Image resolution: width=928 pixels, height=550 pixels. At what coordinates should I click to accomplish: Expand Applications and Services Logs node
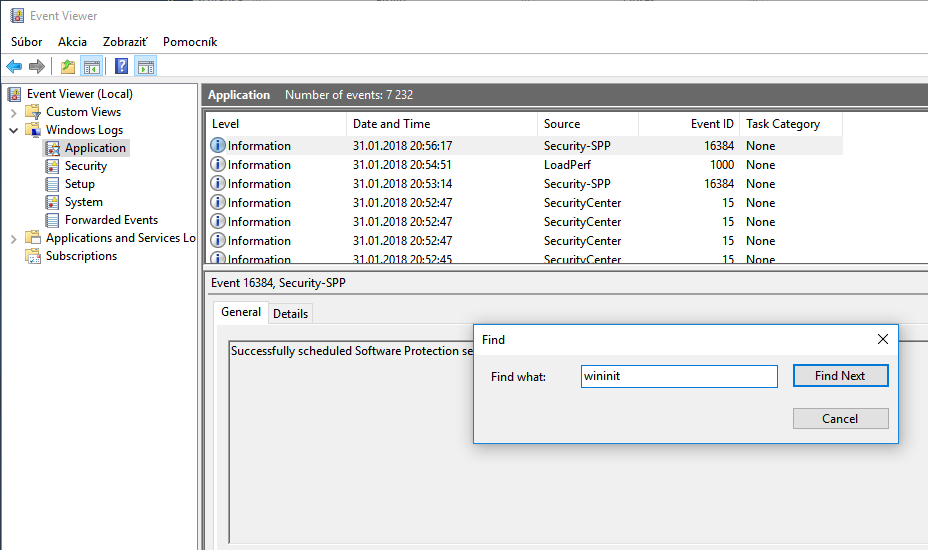coord(14,238)
